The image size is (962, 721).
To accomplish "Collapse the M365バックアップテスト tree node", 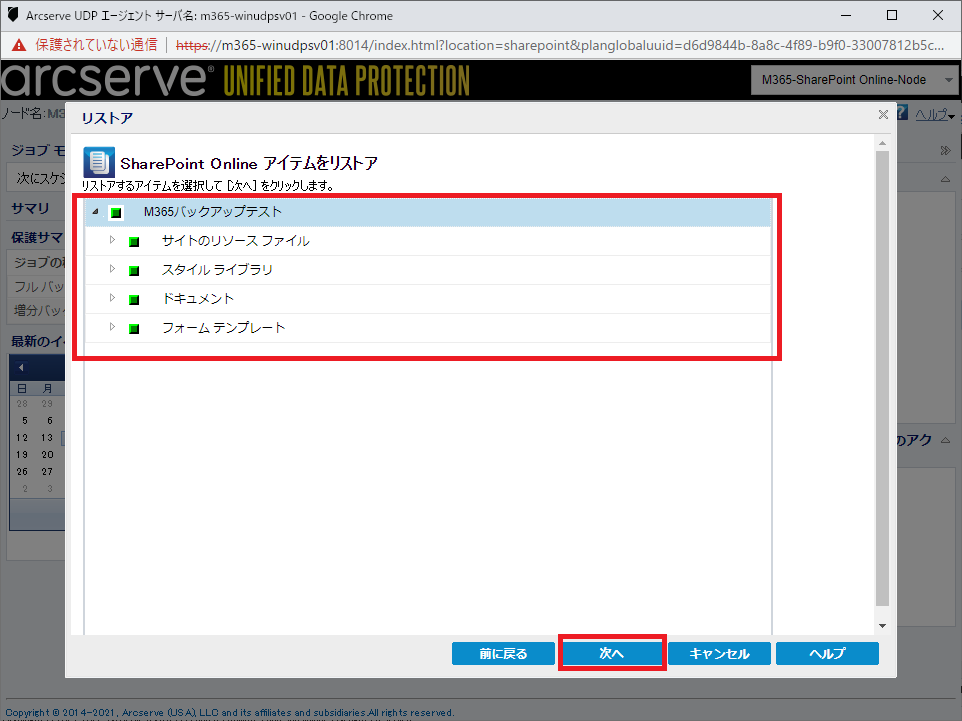I will [x=95, y=212].
